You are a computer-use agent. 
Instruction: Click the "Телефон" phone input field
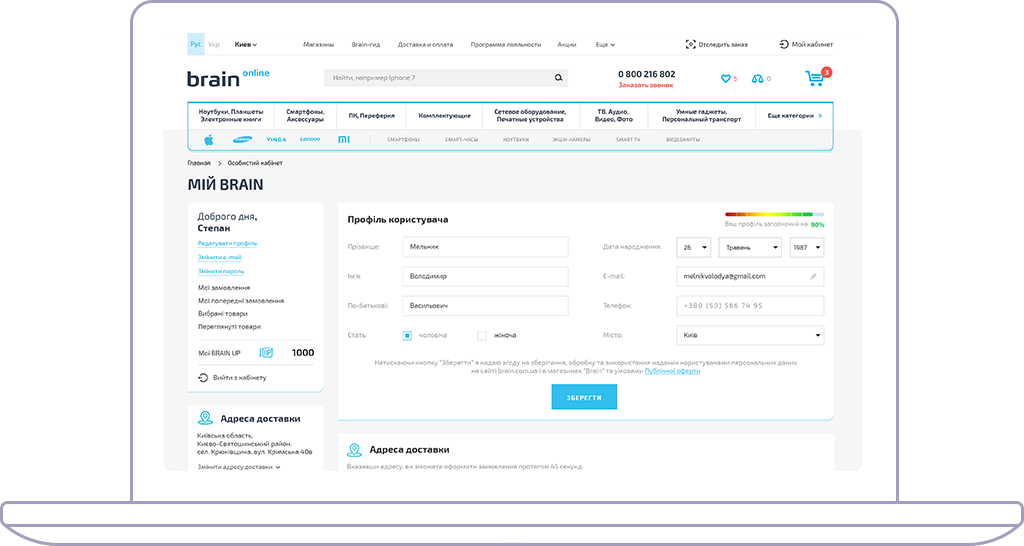click(750, 306)
